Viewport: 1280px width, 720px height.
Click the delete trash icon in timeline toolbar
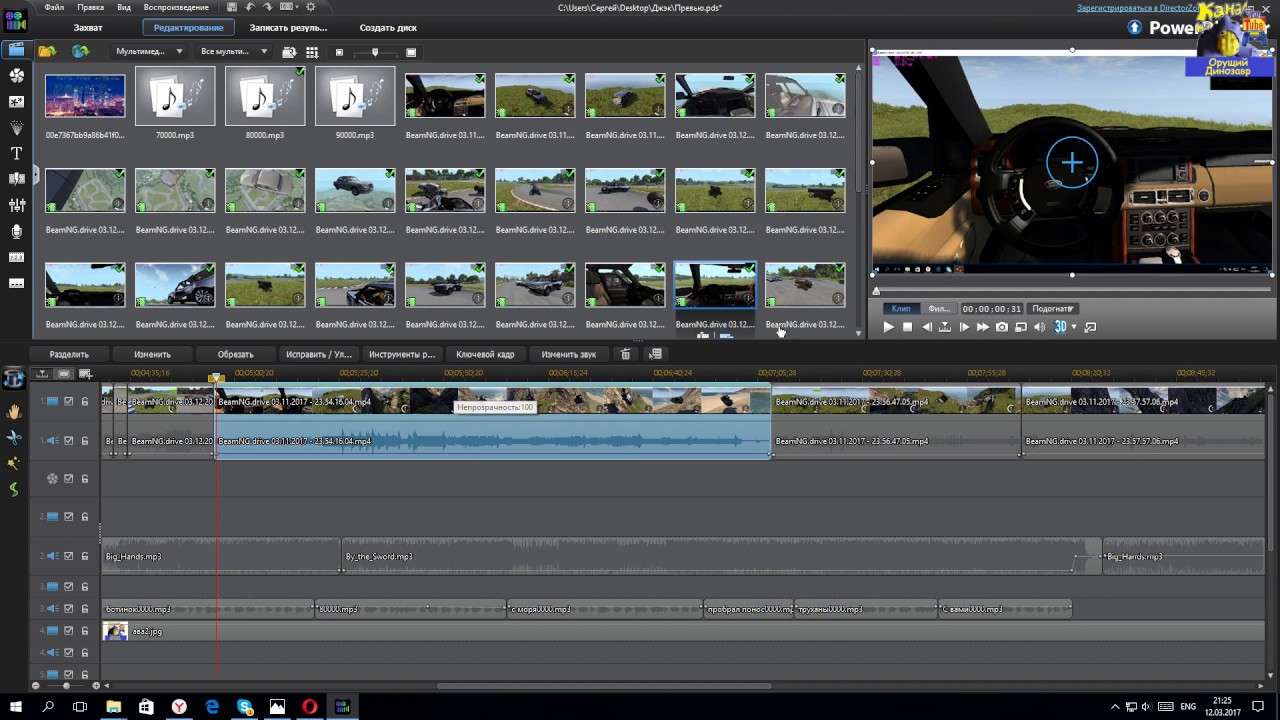point(626,354)
